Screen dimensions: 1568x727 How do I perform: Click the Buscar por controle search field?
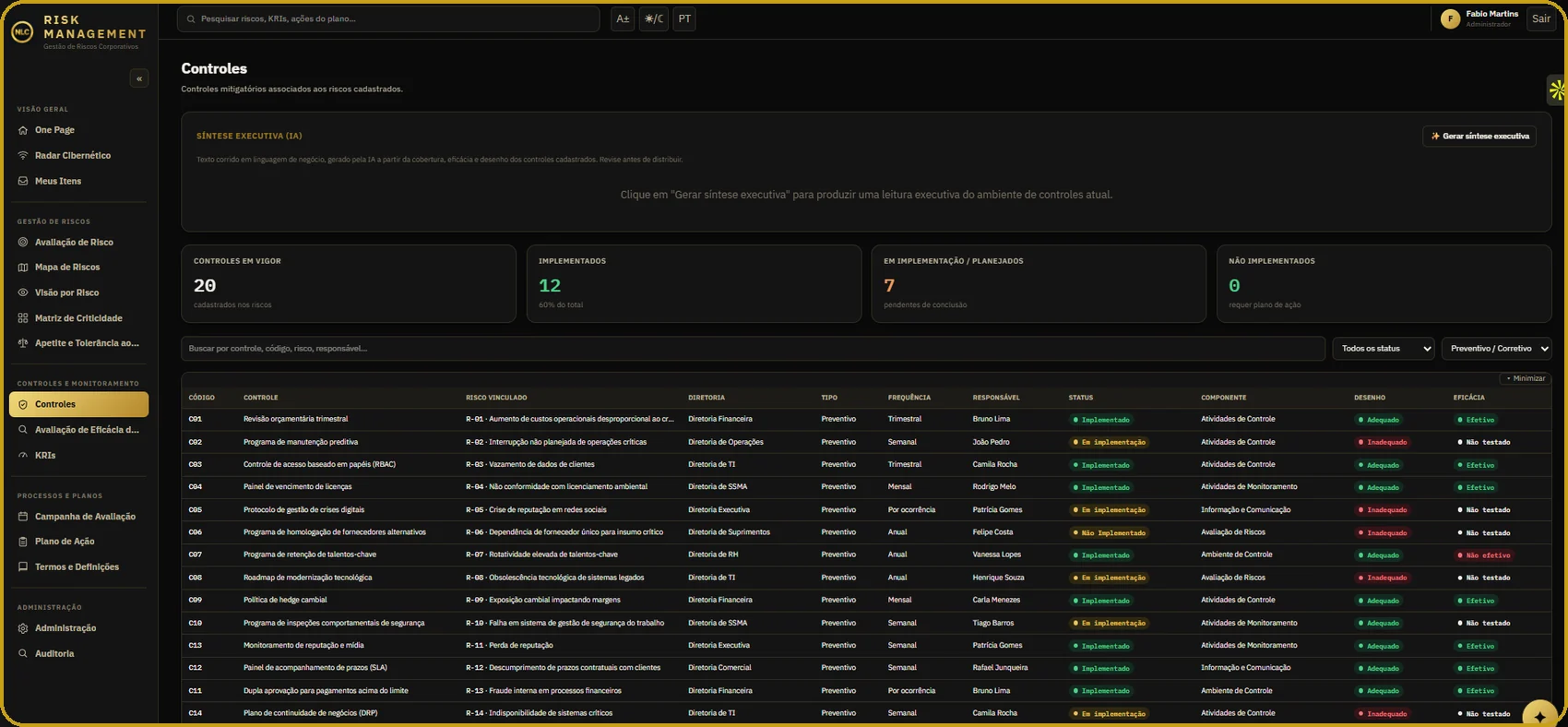point(753,349)
